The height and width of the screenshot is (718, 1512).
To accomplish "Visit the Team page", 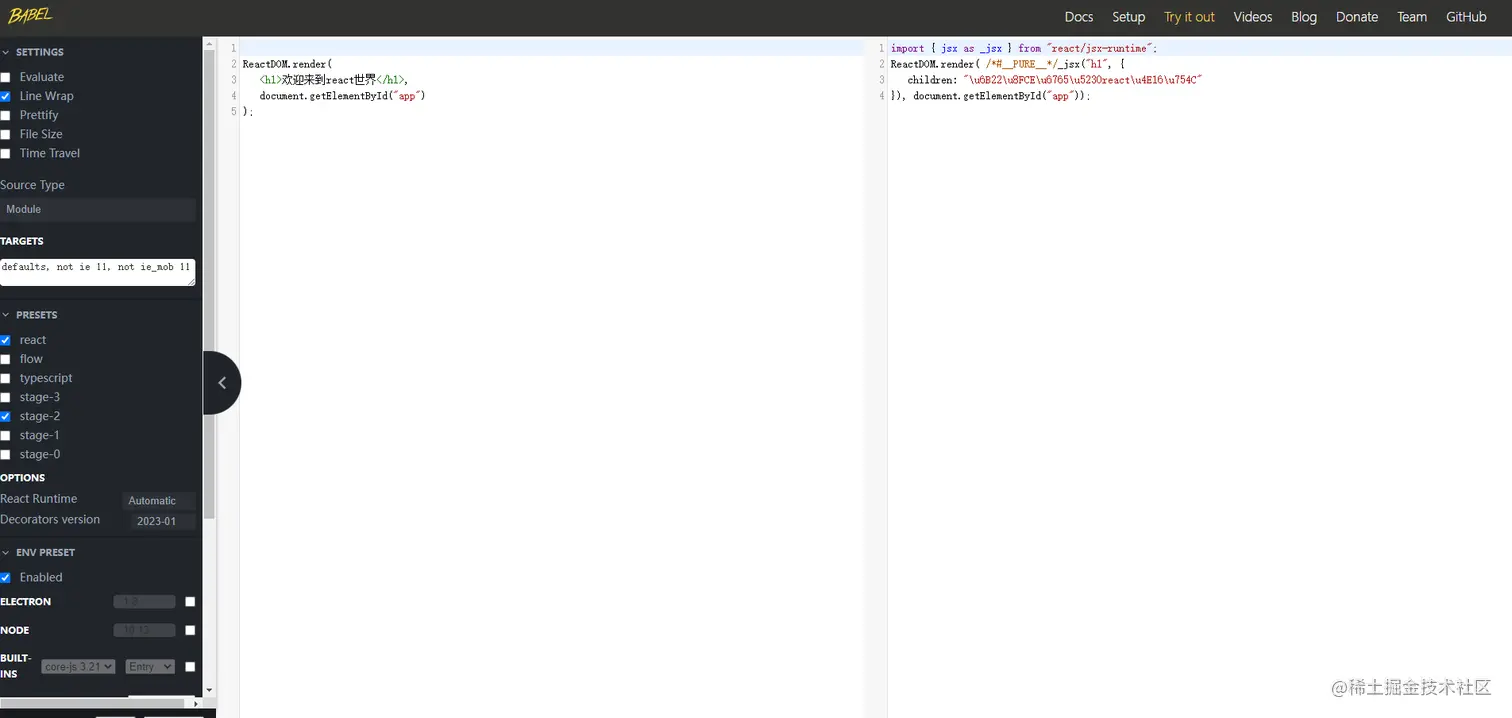I will pos(1412,17).
